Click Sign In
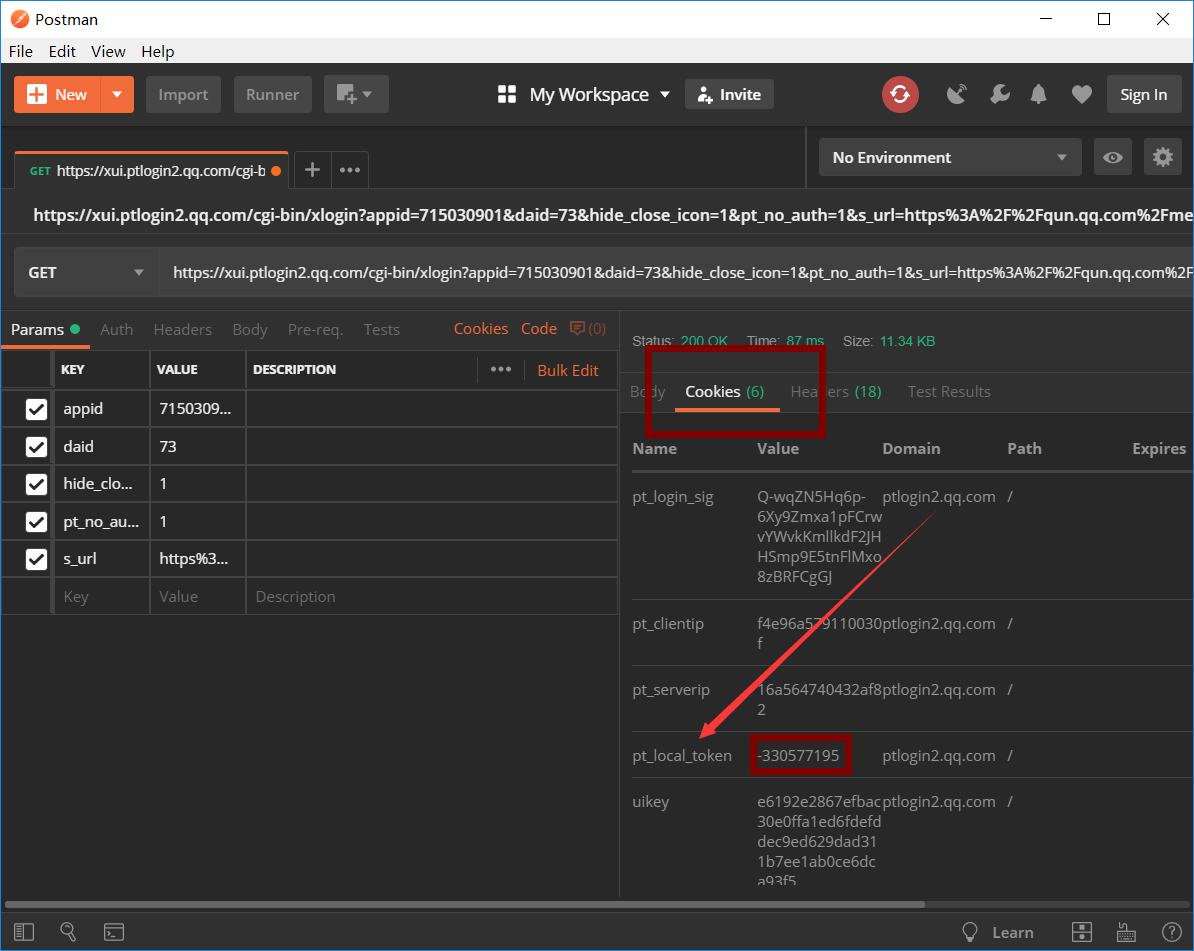This screenshot has height=951, width=1194. [x=1143, y=94]
